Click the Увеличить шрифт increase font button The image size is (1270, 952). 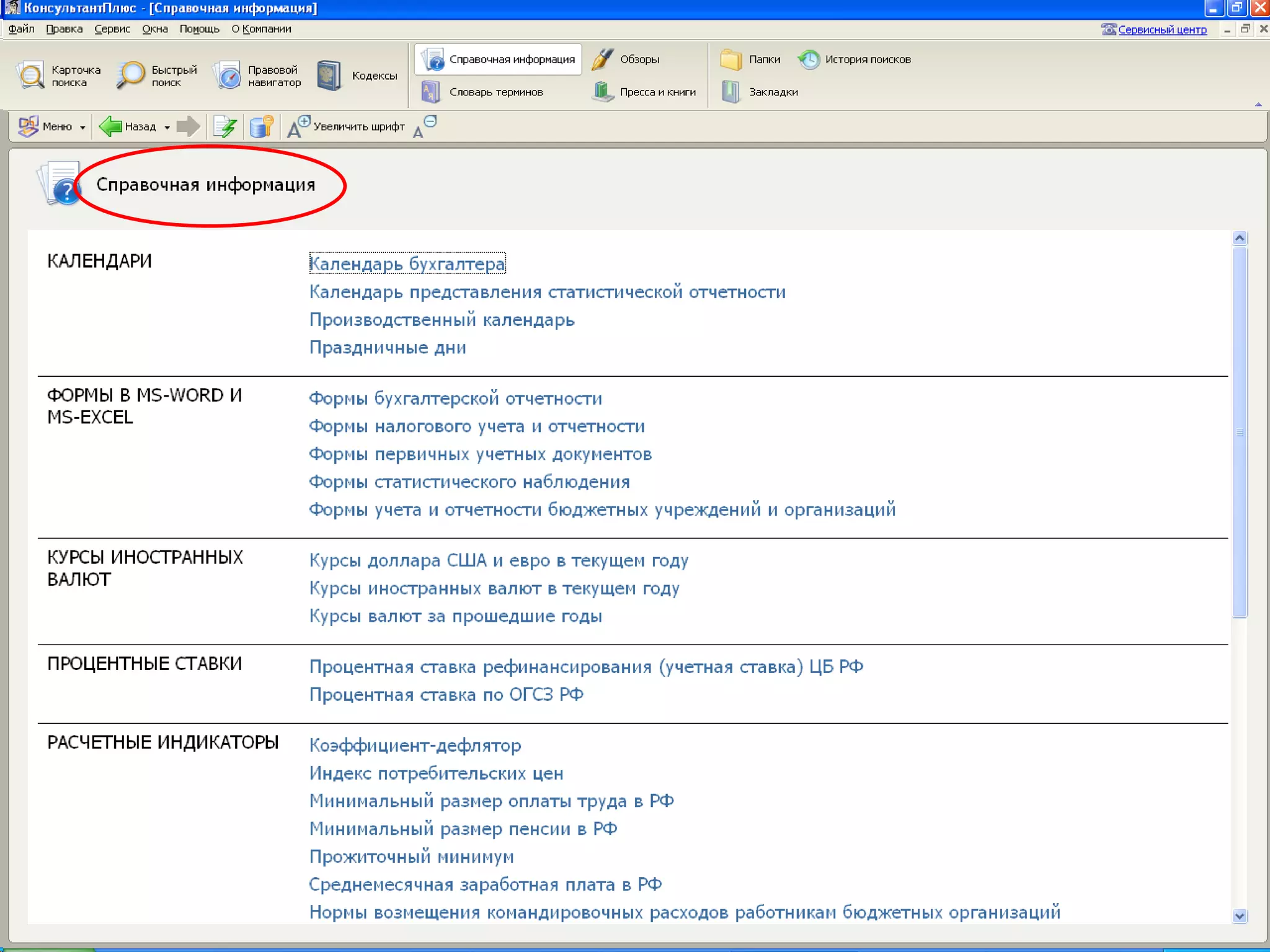347,126
